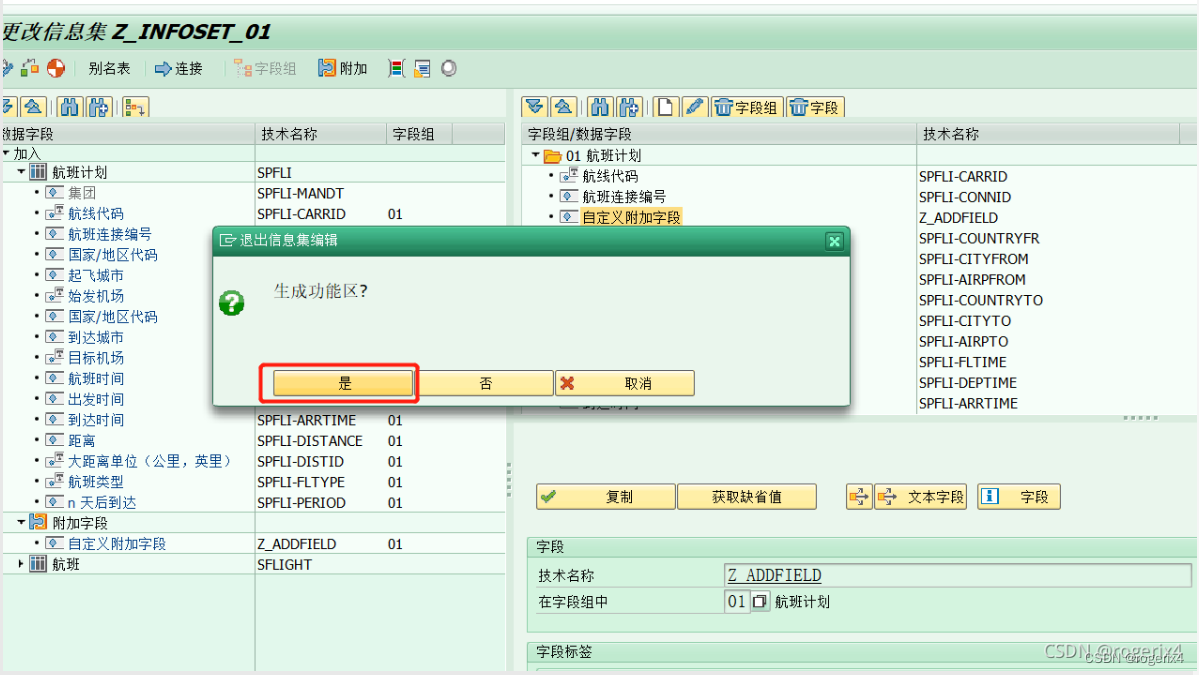
Task: Click the 别名表 alias table toolbar icon
Action: 110,68
